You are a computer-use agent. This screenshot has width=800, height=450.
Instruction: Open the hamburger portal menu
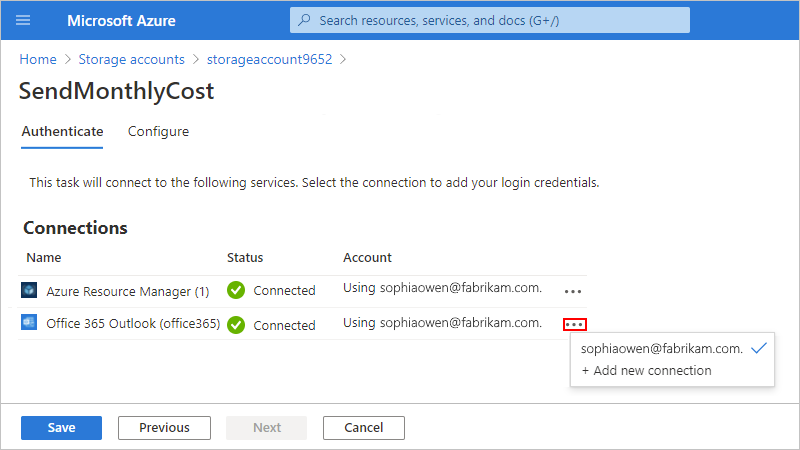pyautogui.click(x=23, y=20)
